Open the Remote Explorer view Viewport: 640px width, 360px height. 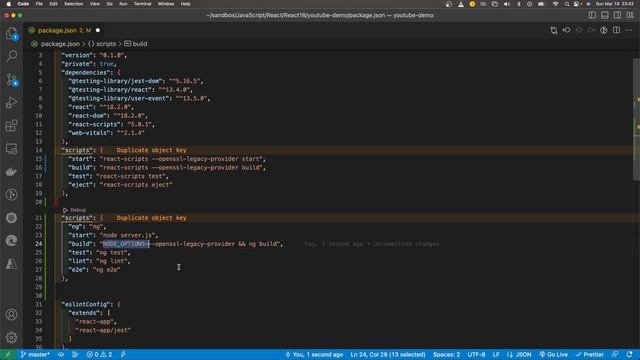click(x=11, y=149)
